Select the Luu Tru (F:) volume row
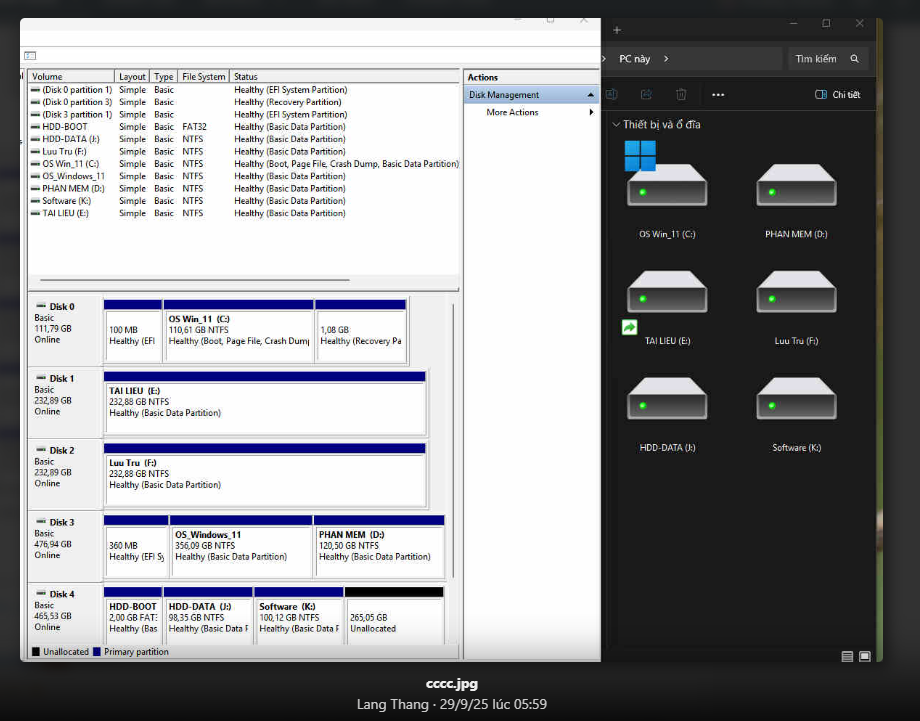This screenshot has height=721, width=920. (x=244, y=151)
